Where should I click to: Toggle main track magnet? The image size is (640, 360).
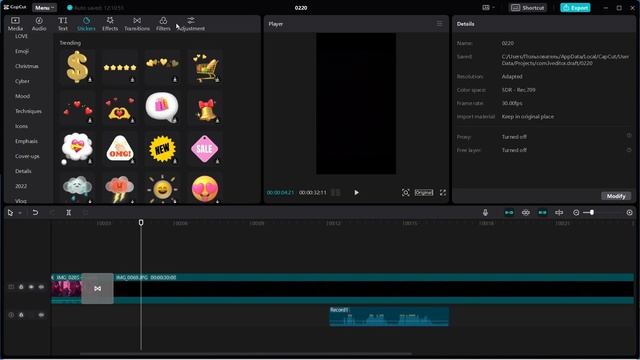(x=509, y=212)
